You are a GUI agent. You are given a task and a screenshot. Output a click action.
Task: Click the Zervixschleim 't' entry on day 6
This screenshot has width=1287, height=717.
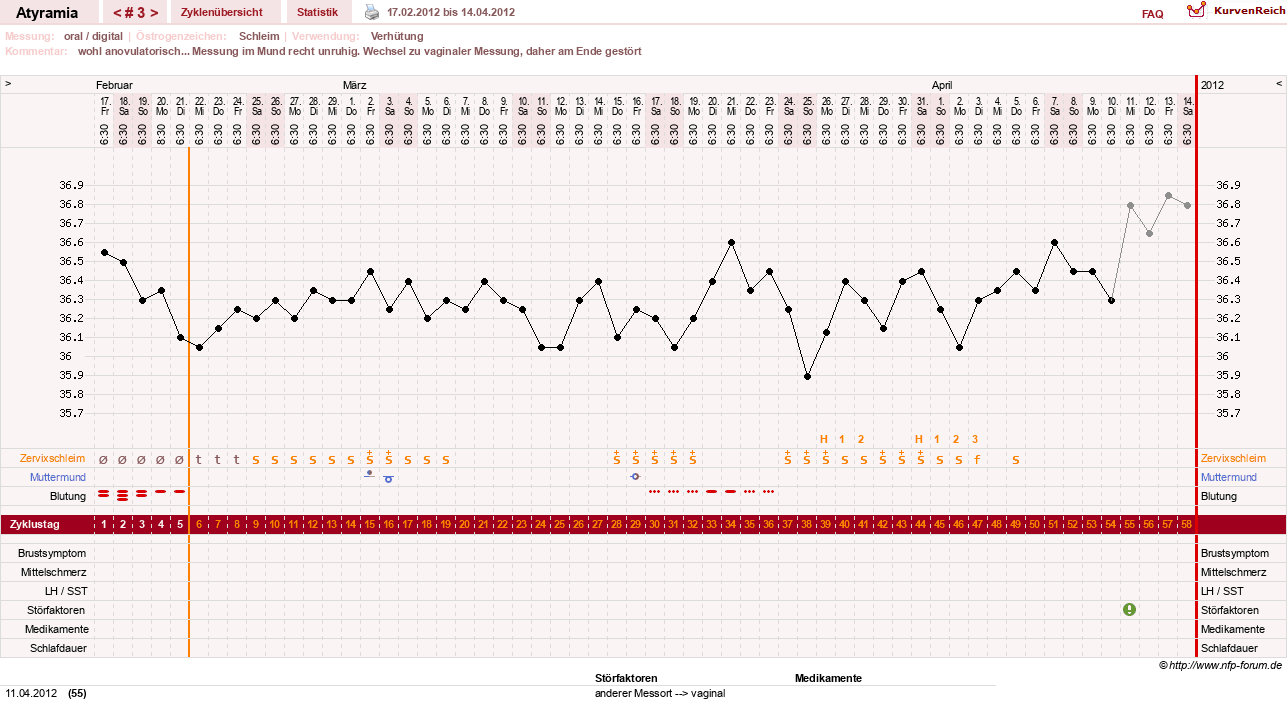[x=199, y=460]
